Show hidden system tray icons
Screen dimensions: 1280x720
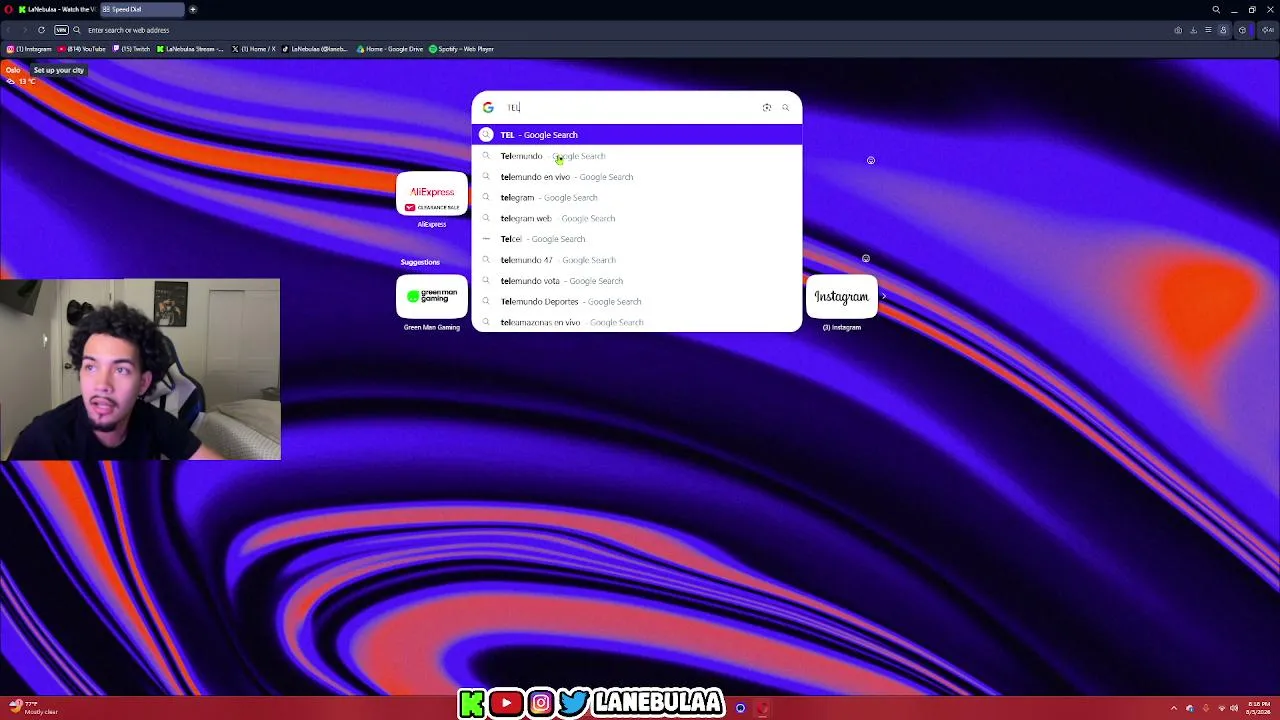1174,708
